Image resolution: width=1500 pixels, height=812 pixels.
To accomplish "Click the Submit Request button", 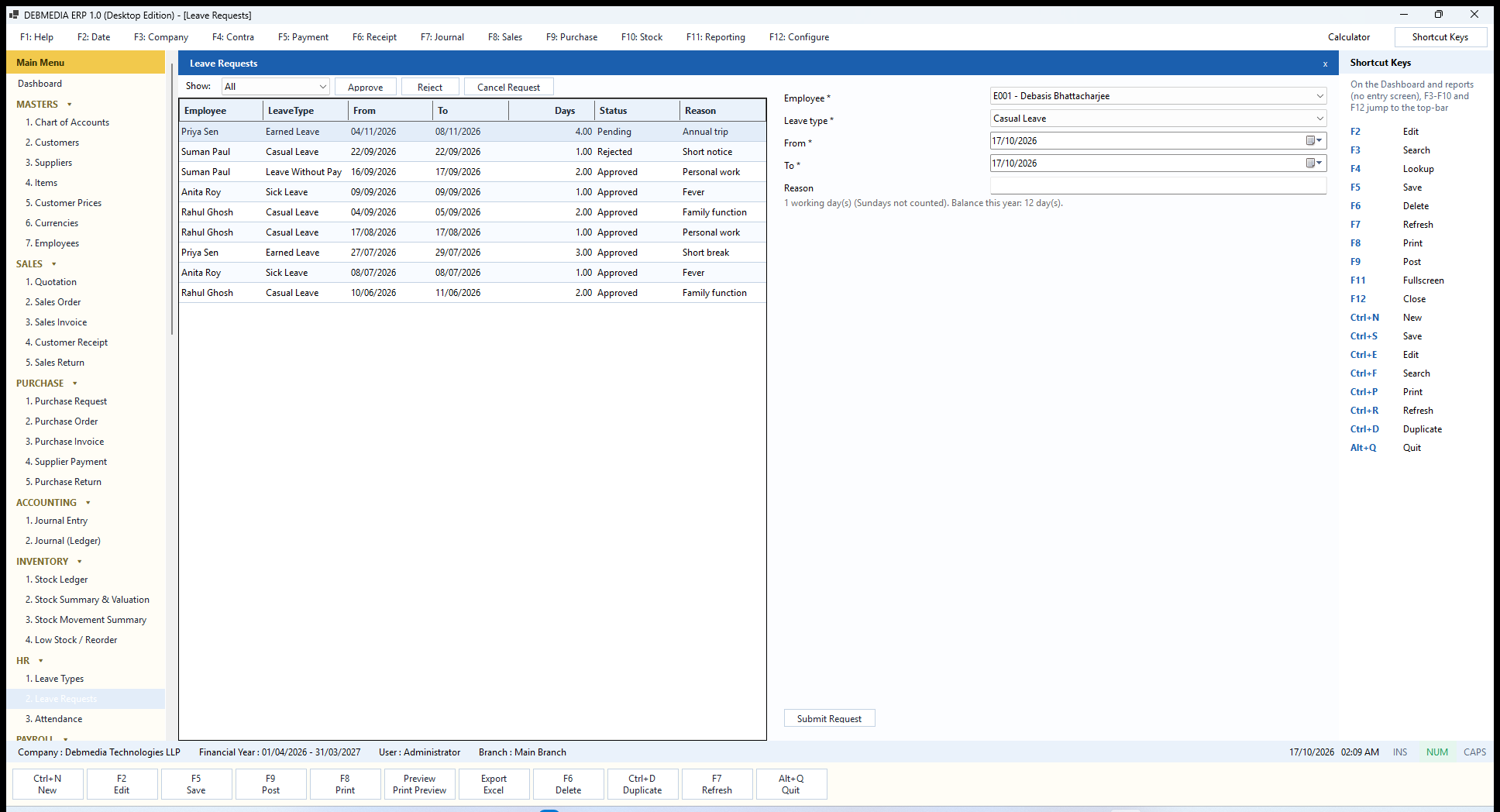I will pos(829,718).
